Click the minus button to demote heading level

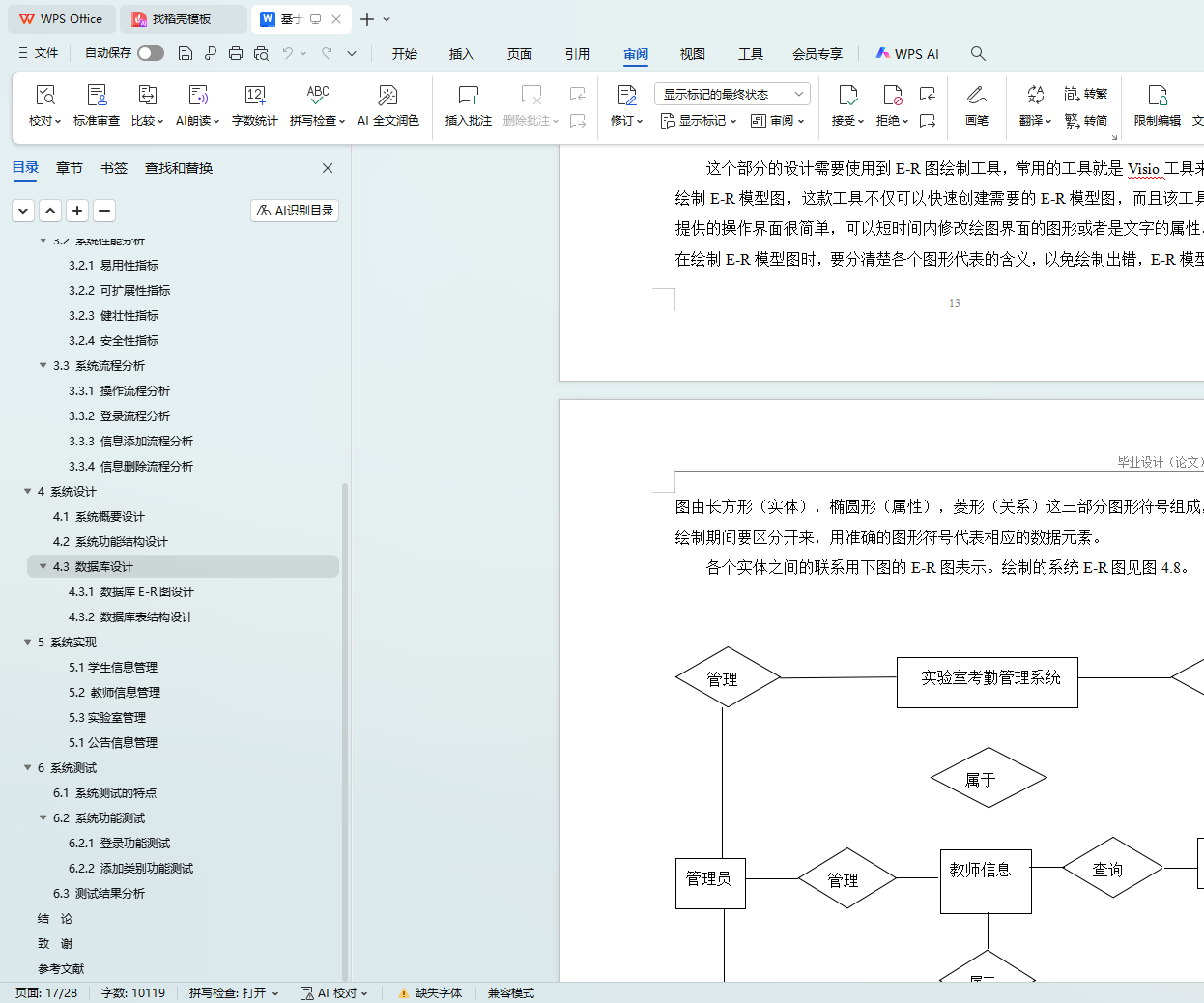coord(104,210)
